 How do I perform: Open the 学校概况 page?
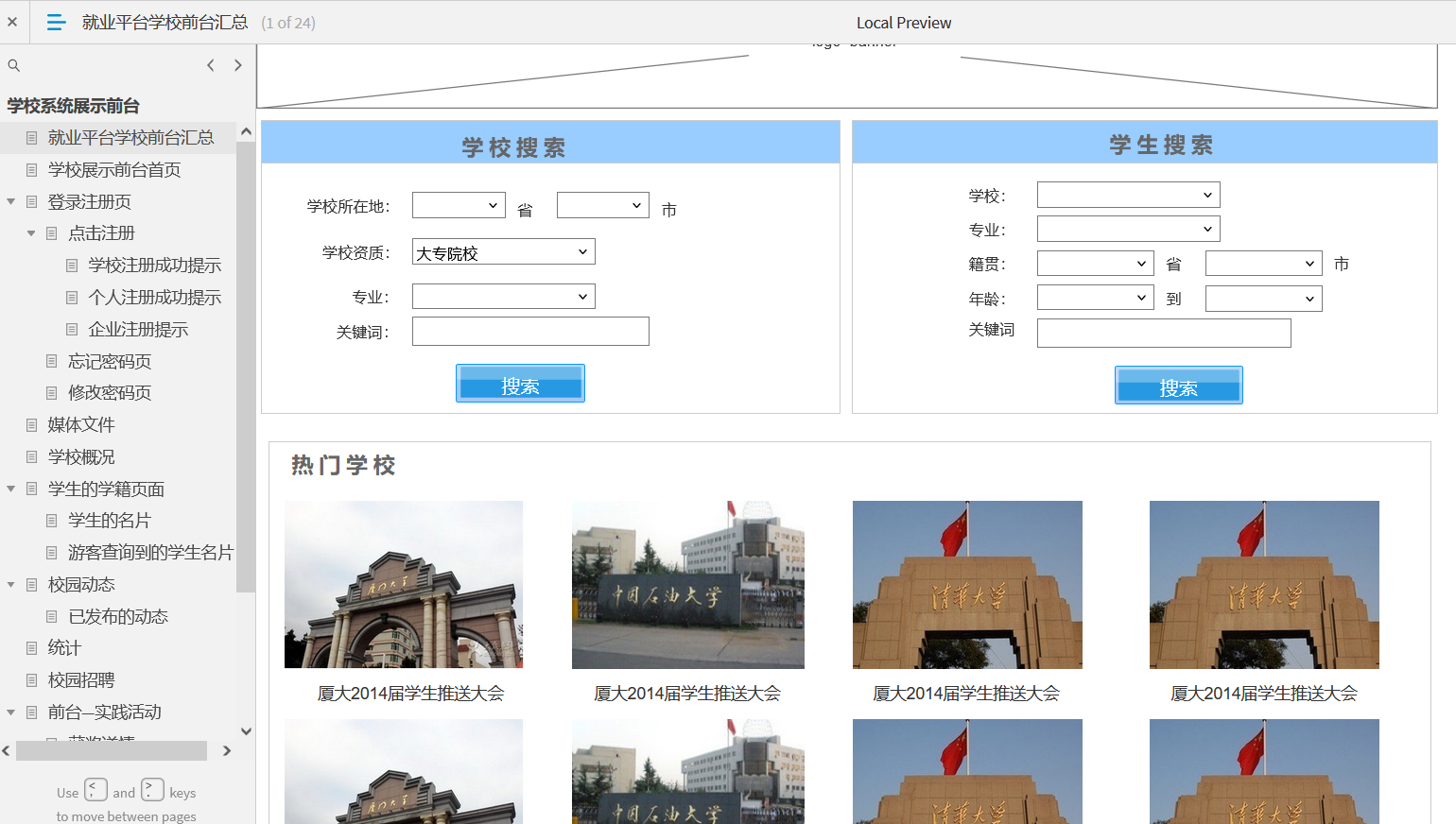[x=81, y=457]
